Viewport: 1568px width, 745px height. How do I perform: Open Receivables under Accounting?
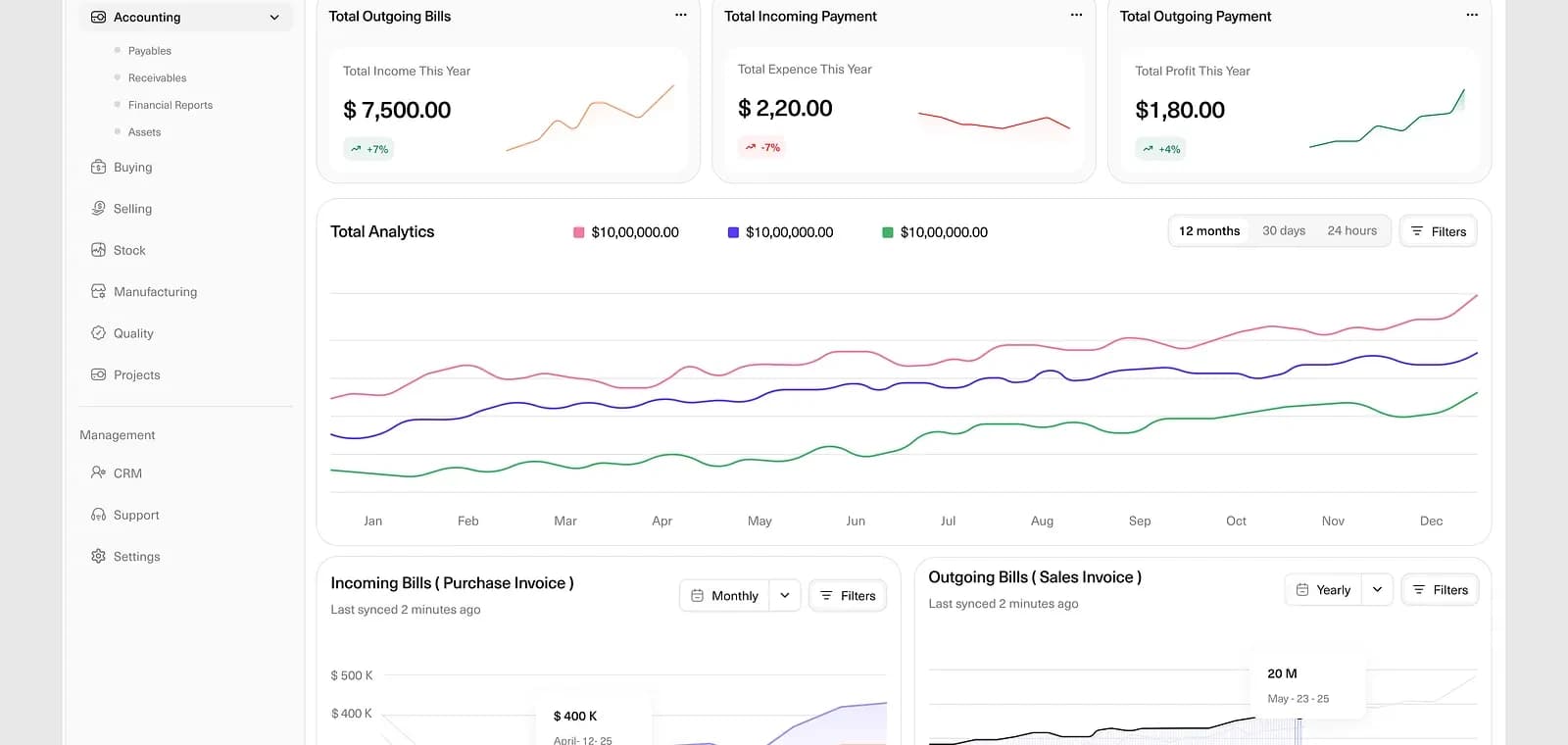point(157,78)
